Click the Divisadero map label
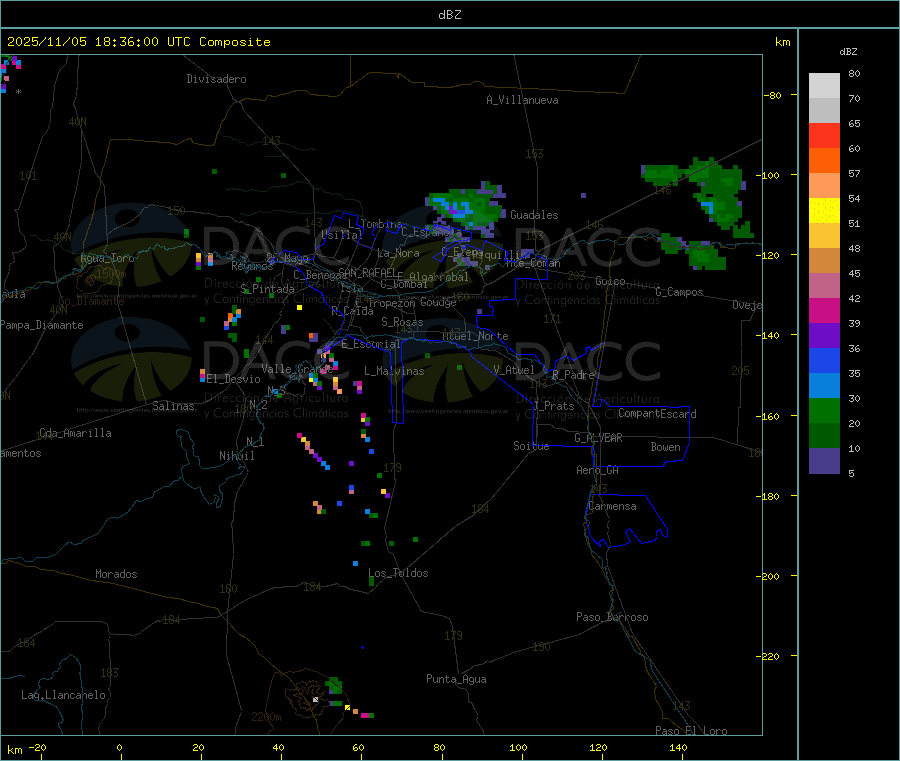Viewport: 900px width, 761px height. [x=216, y=79]
